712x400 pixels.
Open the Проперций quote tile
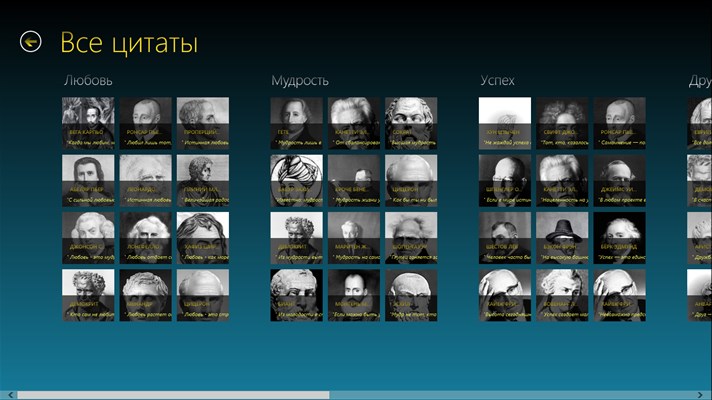click(x=203, y=123)
